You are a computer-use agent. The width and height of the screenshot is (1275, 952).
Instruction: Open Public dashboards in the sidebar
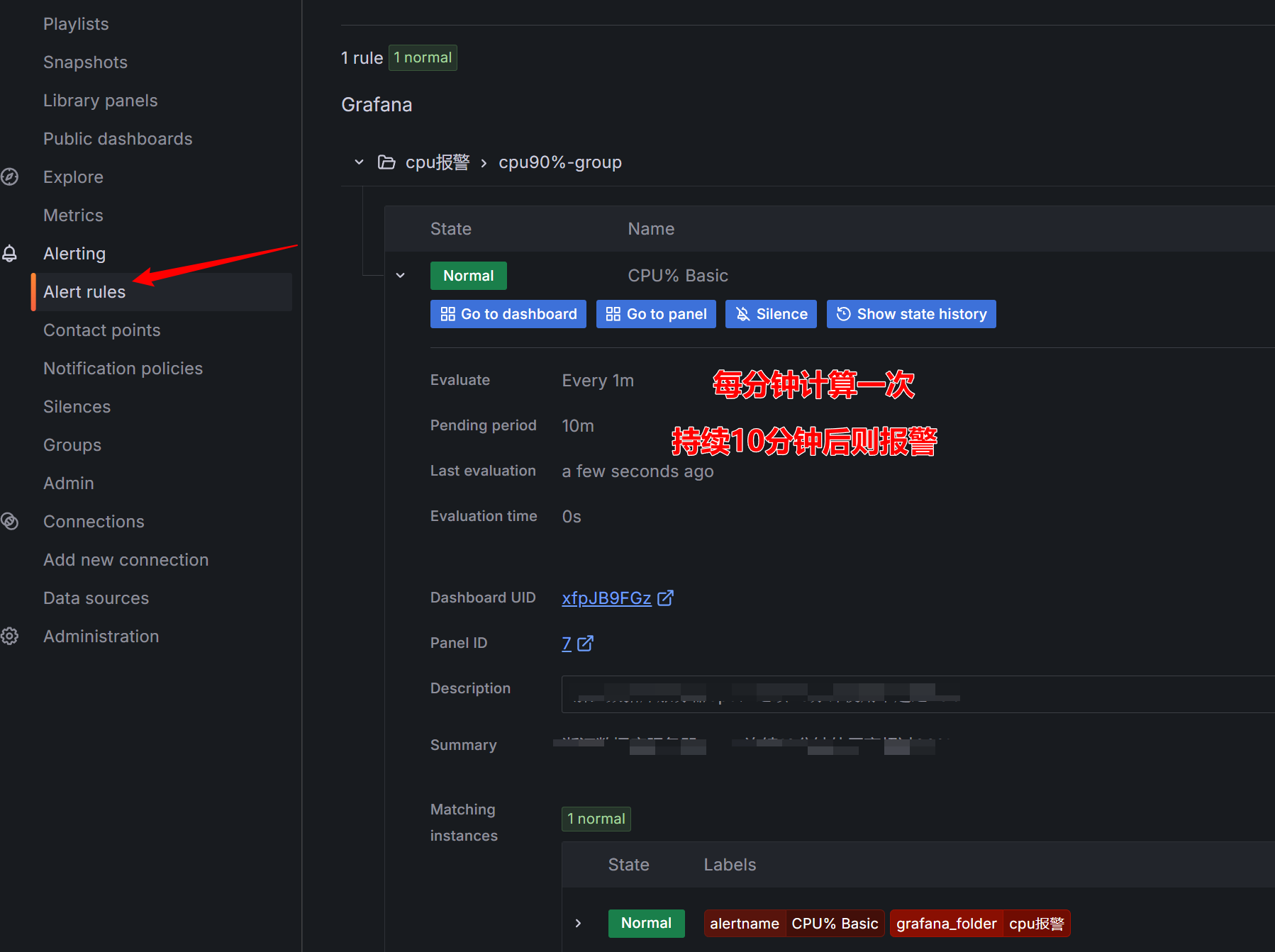pos(118,138)
